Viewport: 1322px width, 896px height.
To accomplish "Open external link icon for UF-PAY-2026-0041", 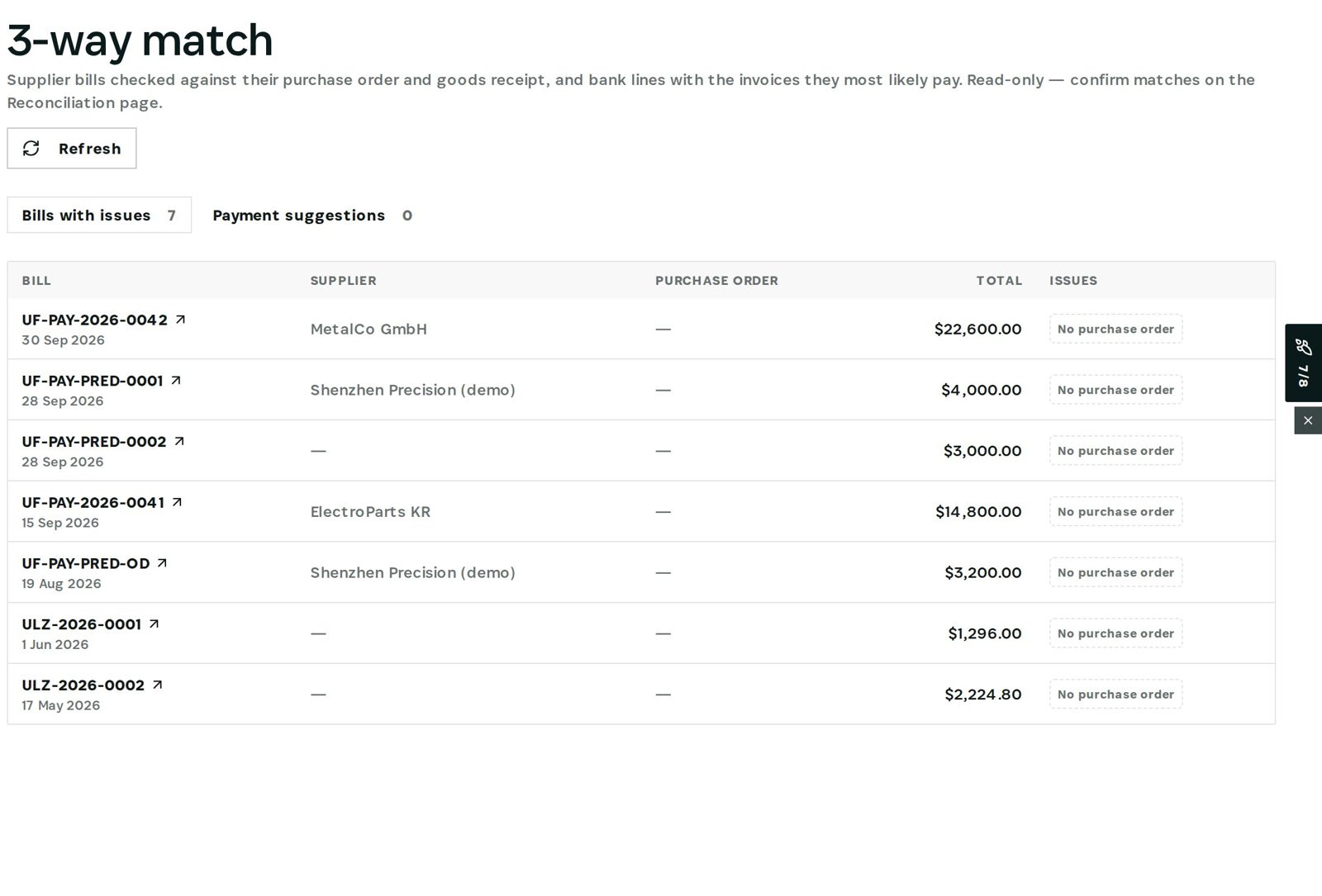I will click(x=176, y=502).
